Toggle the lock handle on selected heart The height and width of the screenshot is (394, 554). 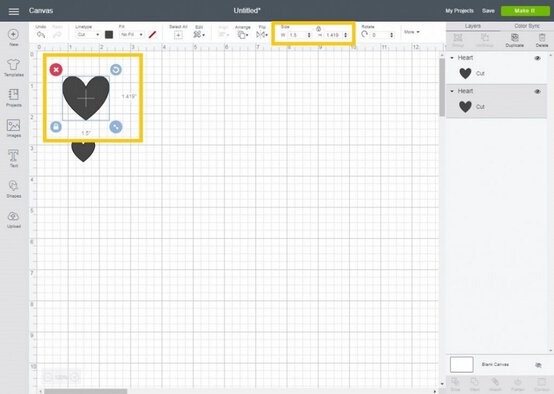click(x=56, y=127)
